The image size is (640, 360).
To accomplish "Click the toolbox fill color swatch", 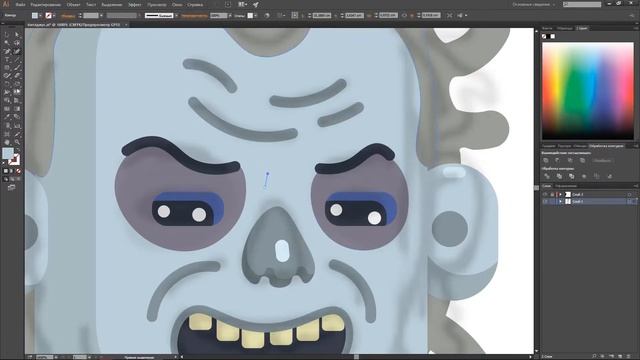I will [x=8, y=153].
